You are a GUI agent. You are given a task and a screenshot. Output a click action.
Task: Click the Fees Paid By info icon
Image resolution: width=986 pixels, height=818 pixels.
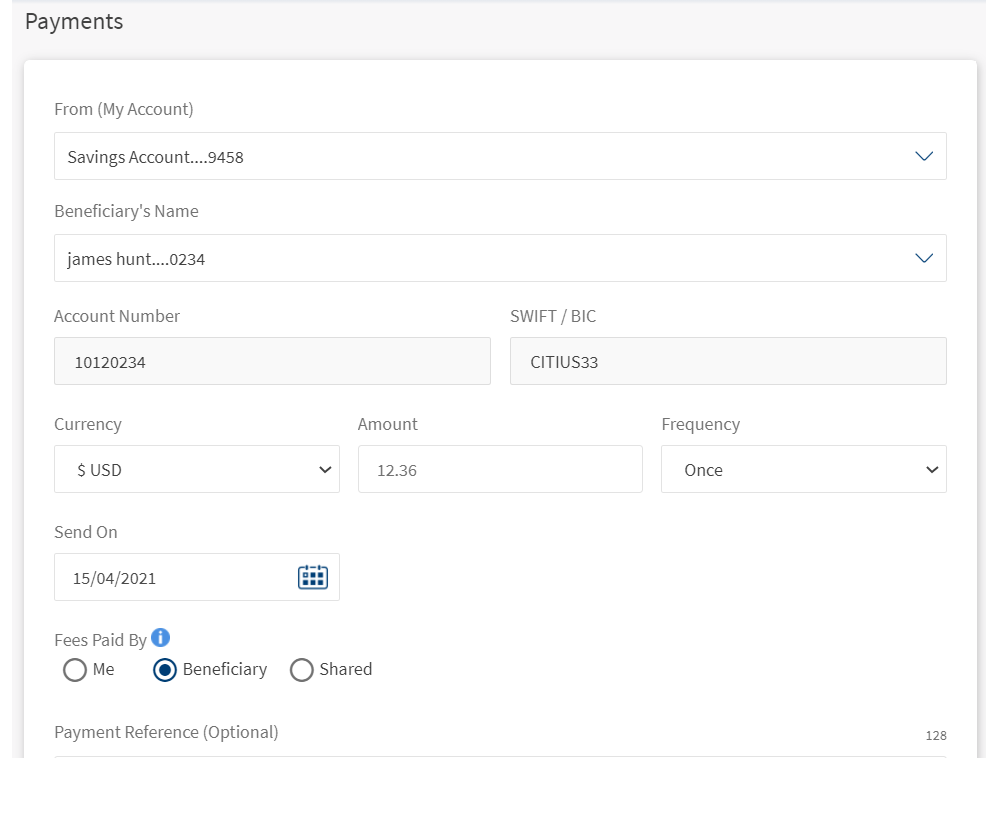coord(160,638)
